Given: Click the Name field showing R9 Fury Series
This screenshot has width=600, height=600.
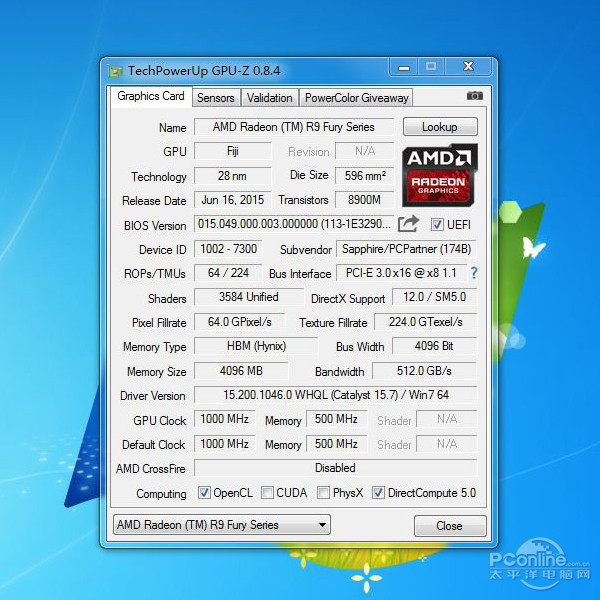Looking at the screenshot, I should tap(293, 127).
